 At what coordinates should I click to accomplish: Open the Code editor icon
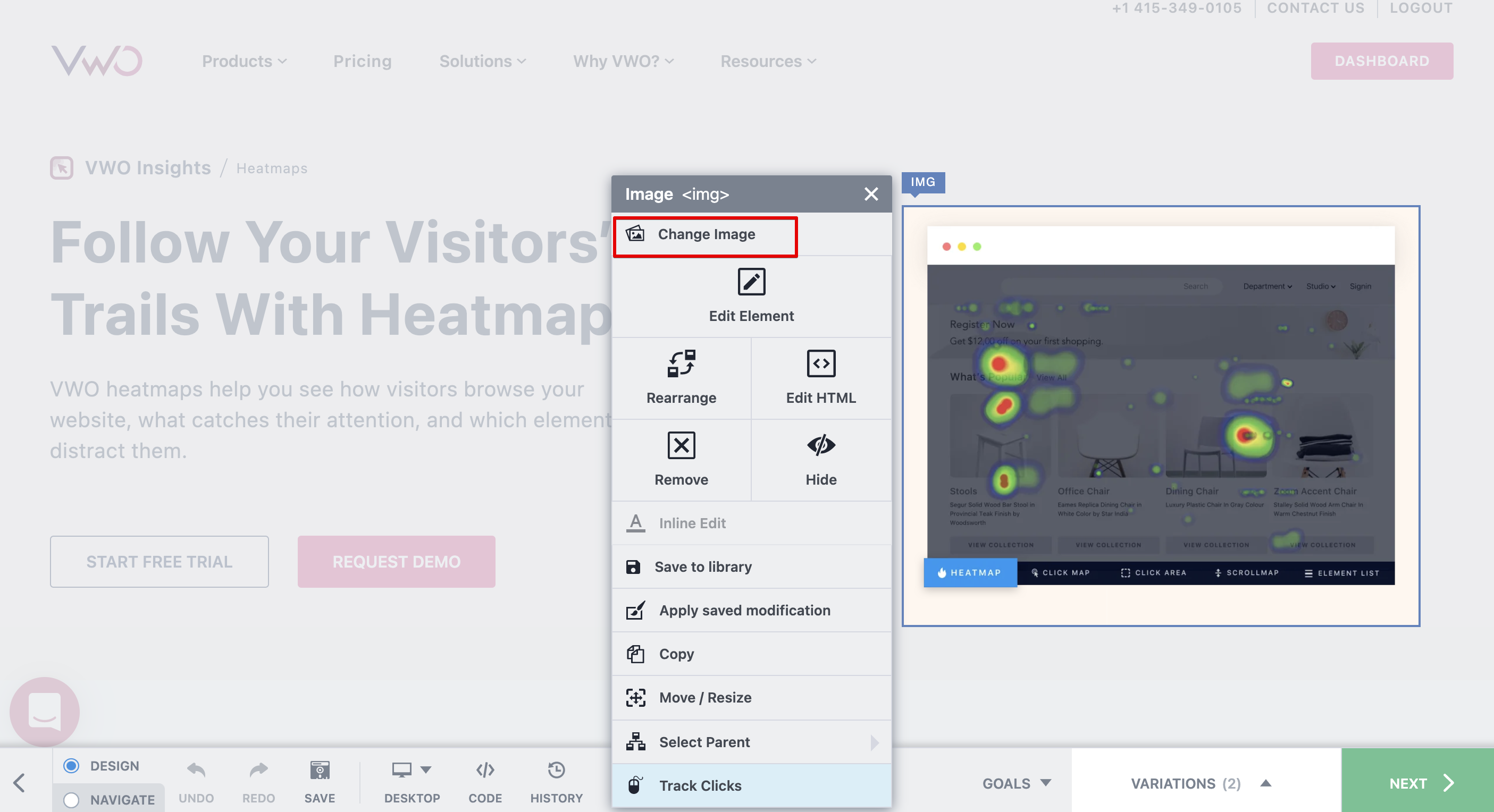tap(485, 769)
